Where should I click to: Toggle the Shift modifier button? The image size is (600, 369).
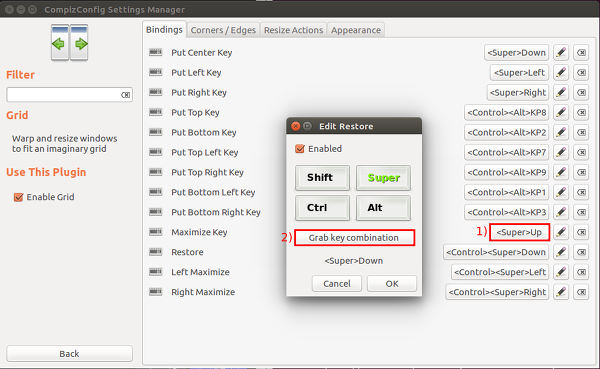click(322, 178)
